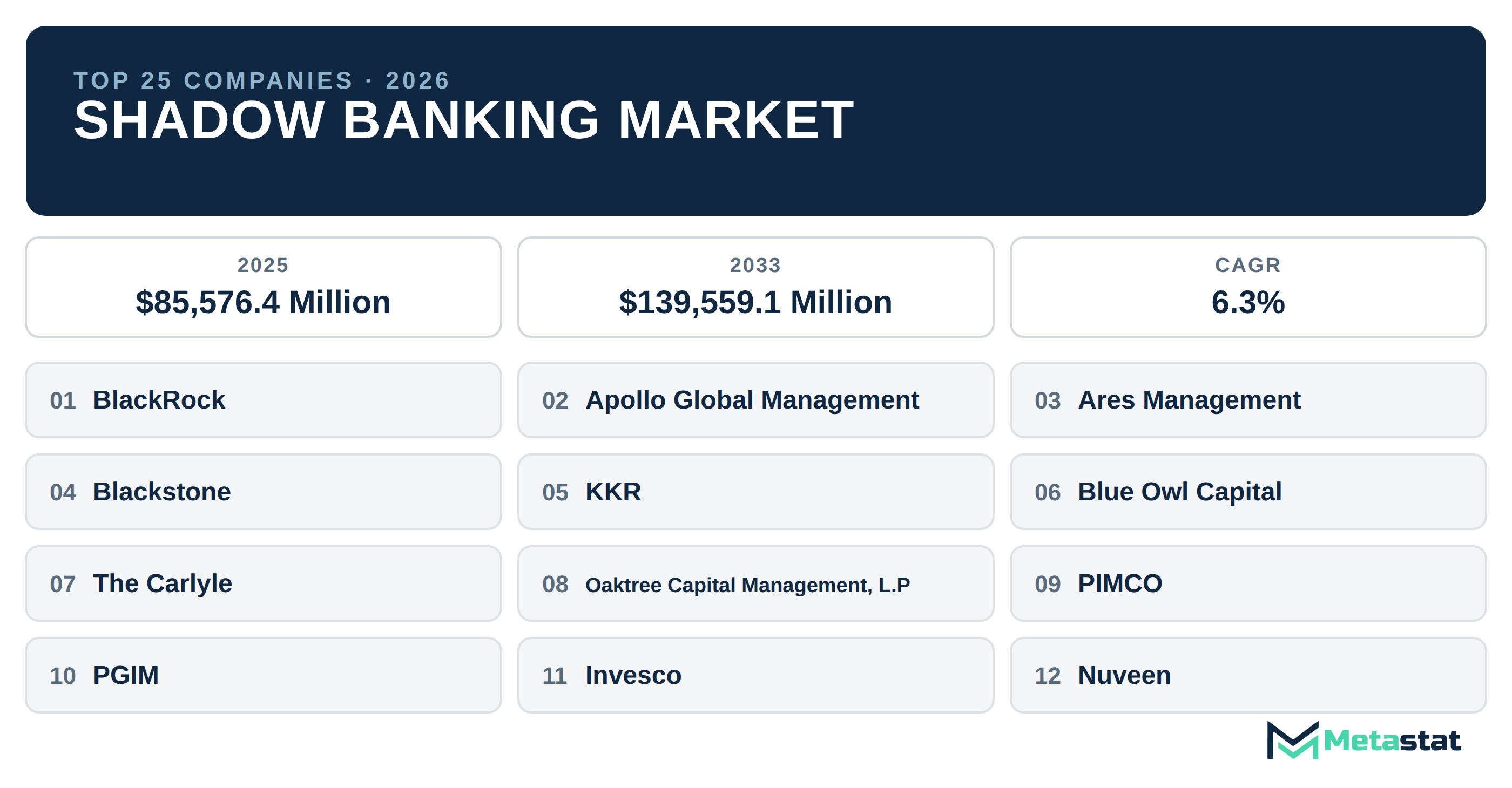1512x788 pixels.
Task: Click the 2025 value $85,576.4 Million
Action: point(263,303)
